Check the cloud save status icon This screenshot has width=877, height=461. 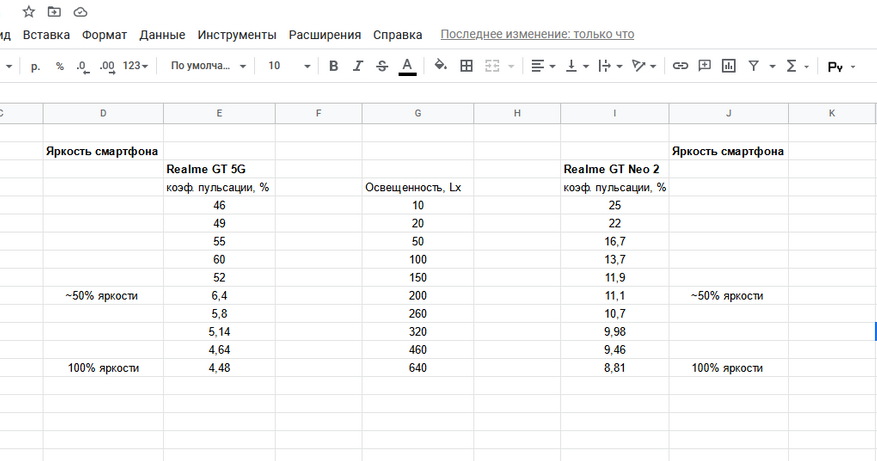pos(81,12)
